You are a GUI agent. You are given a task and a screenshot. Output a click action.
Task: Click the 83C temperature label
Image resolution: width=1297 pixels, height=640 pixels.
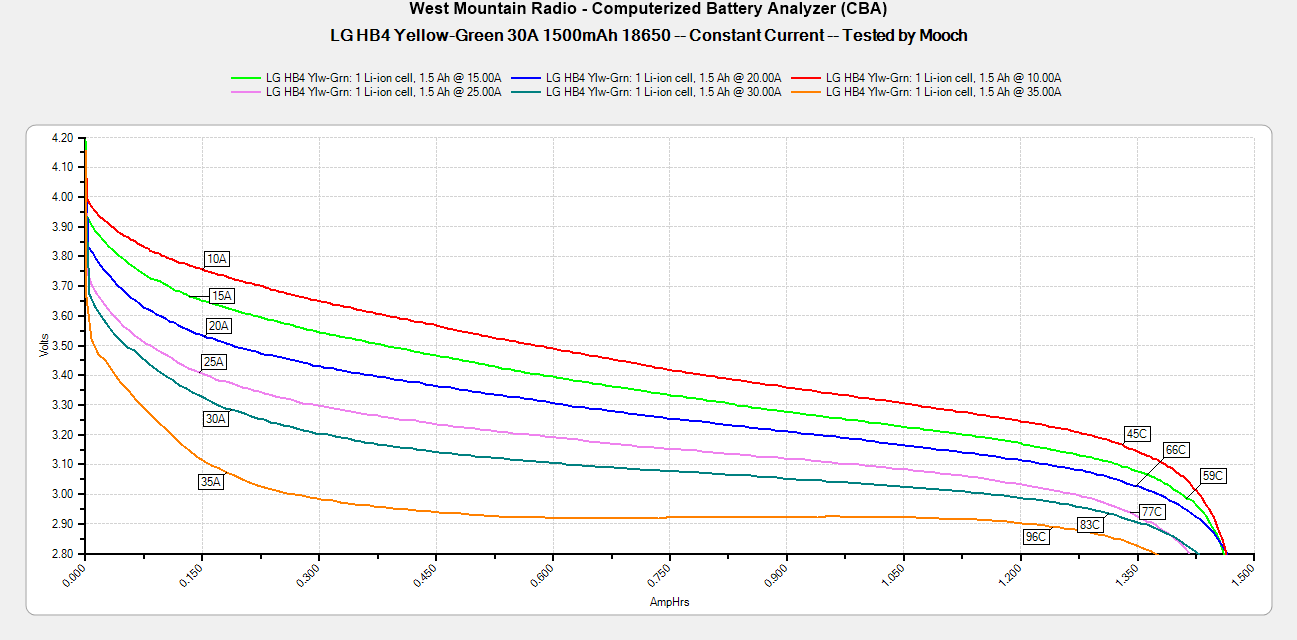click(1090, 525)
